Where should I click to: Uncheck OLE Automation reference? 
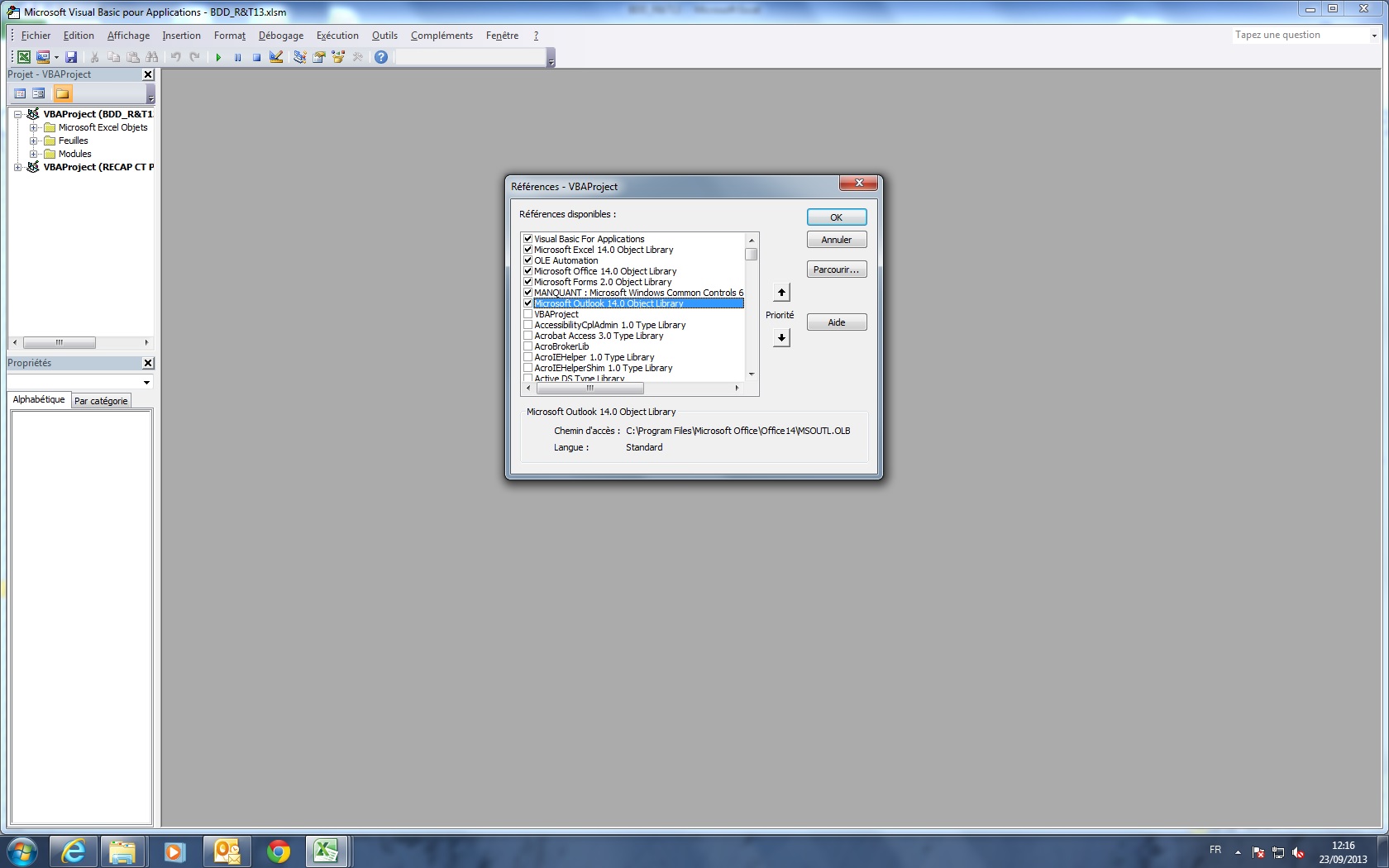click(x=527, y=260)
